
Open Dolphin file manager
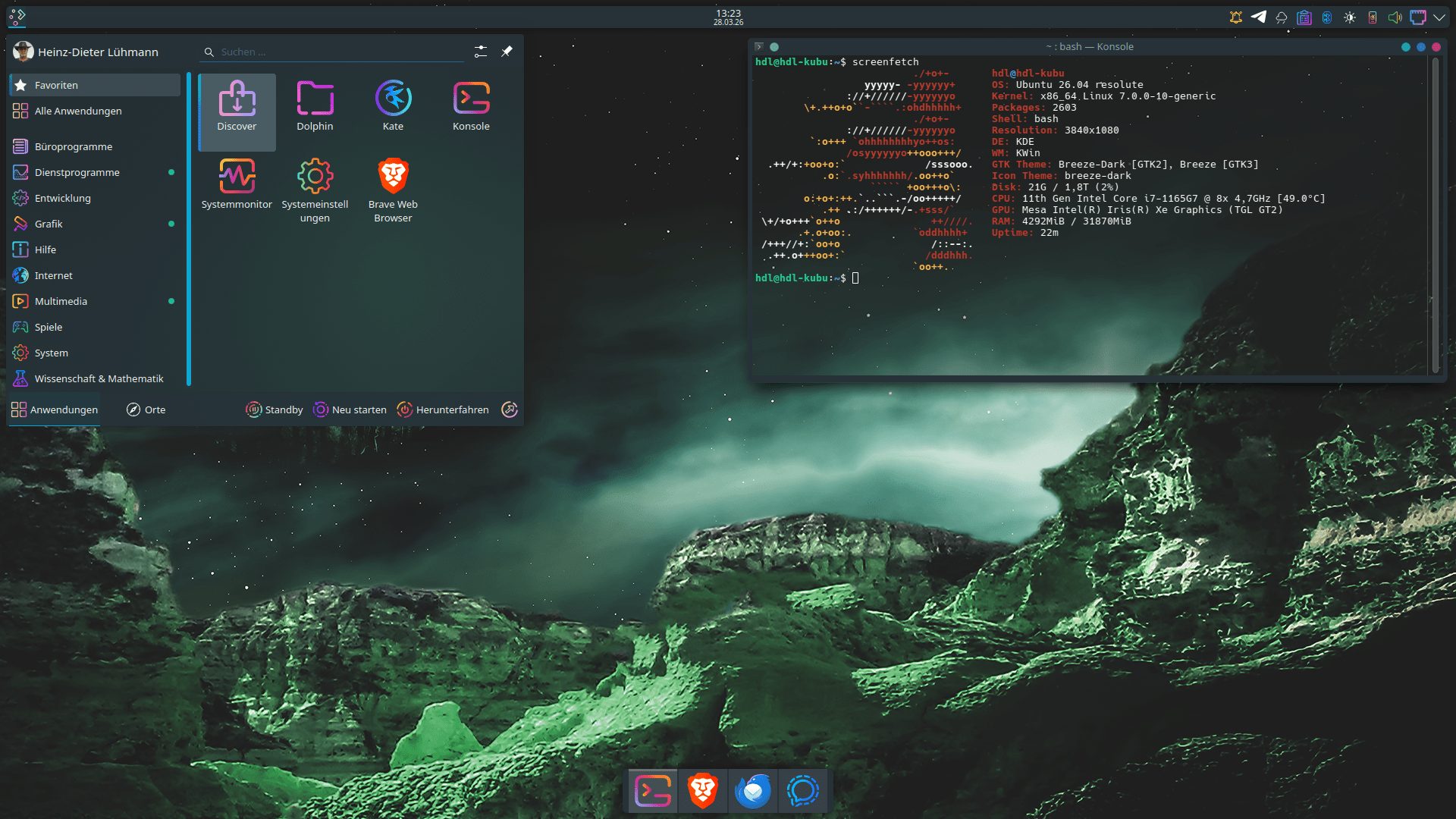coord(315,106)
